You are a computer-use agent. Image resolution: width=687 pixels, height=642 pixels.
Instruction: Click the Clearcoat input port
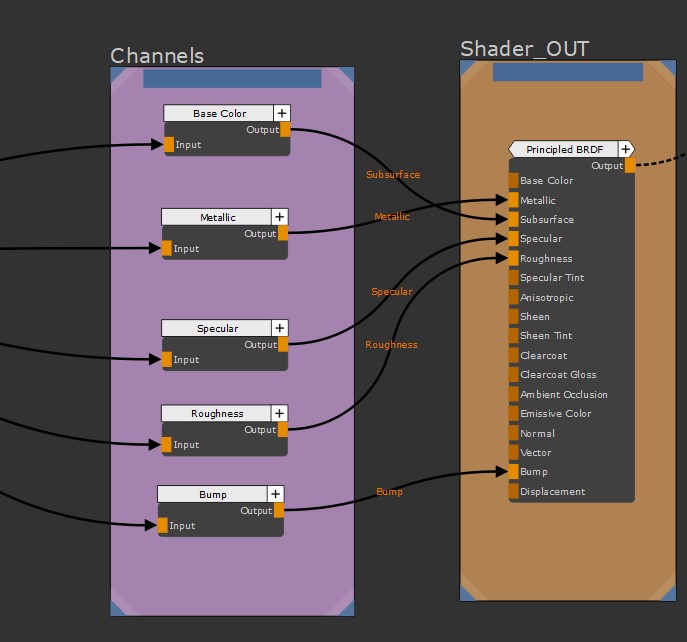(x=514, y=355)
